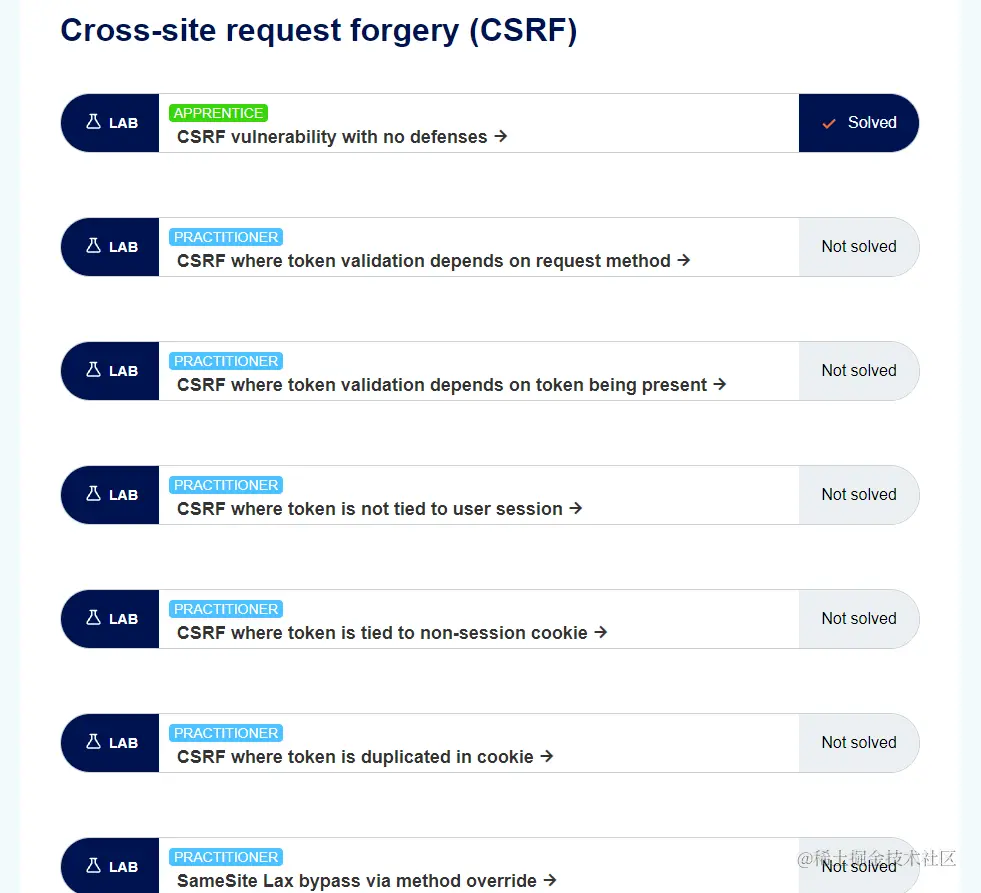Click the arrow icon after CSRF with no defenses
This screenshot has width=981, height=893.
(500, 137)
